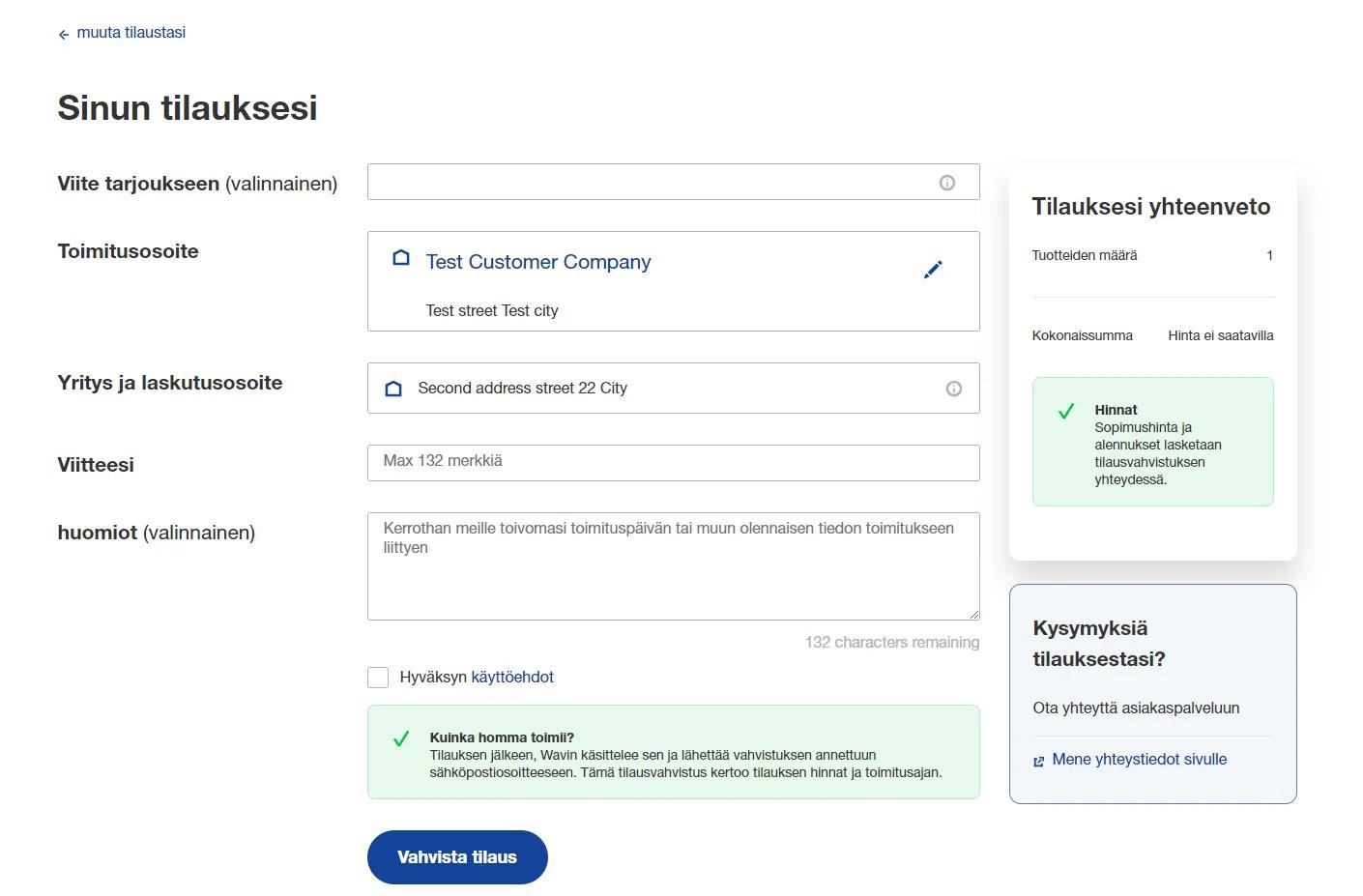Click info icon in Viite tarjoukseen field
The height and width of the screenshot is (896, 1363).
(947, 183)
